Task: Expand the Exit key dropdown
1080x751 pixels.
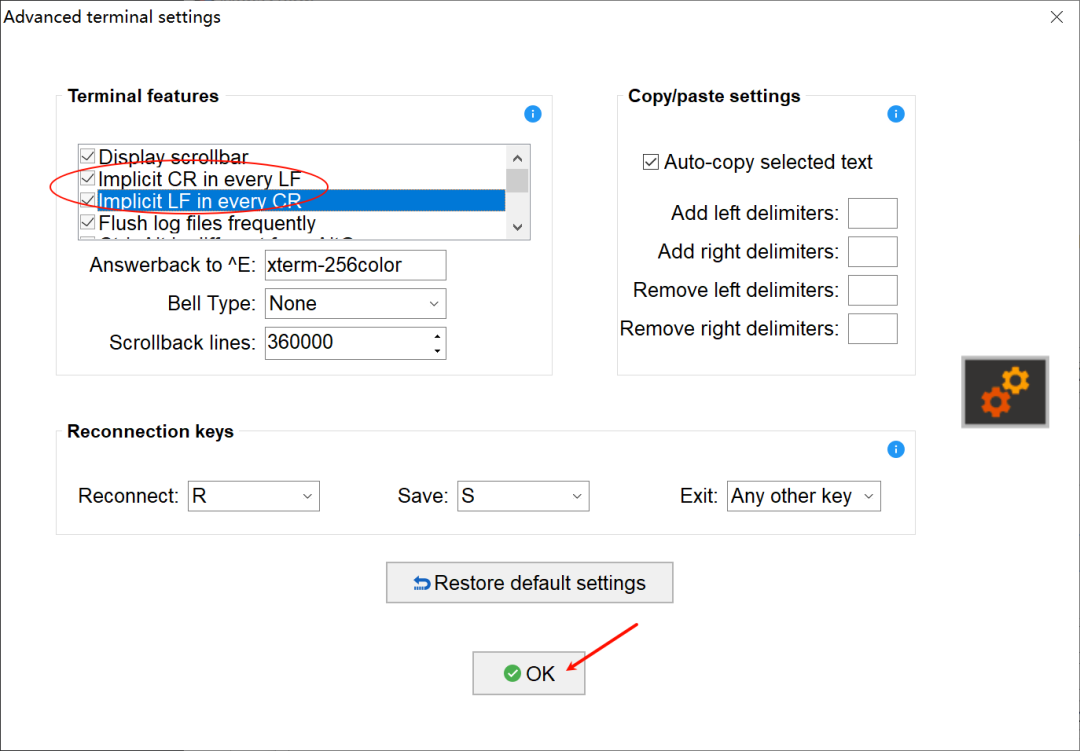Action: pyautogui.click(x=803, y=496)
